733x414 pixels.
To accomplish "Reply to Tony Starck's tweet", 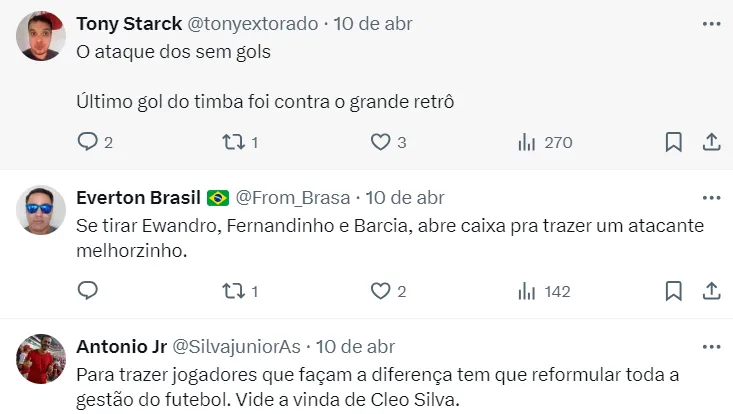I will point(88,142).
